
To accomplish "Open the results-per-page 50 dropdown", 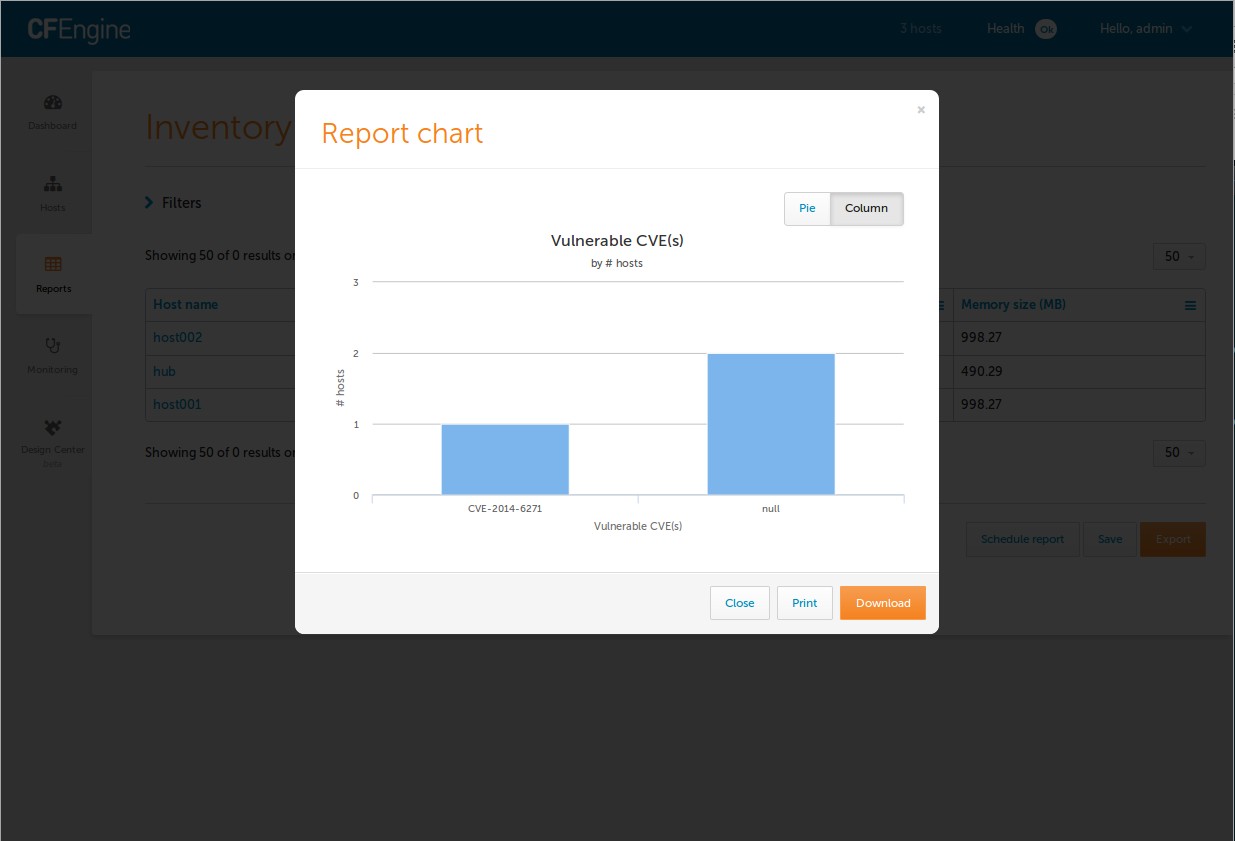I will [1178, 256].
